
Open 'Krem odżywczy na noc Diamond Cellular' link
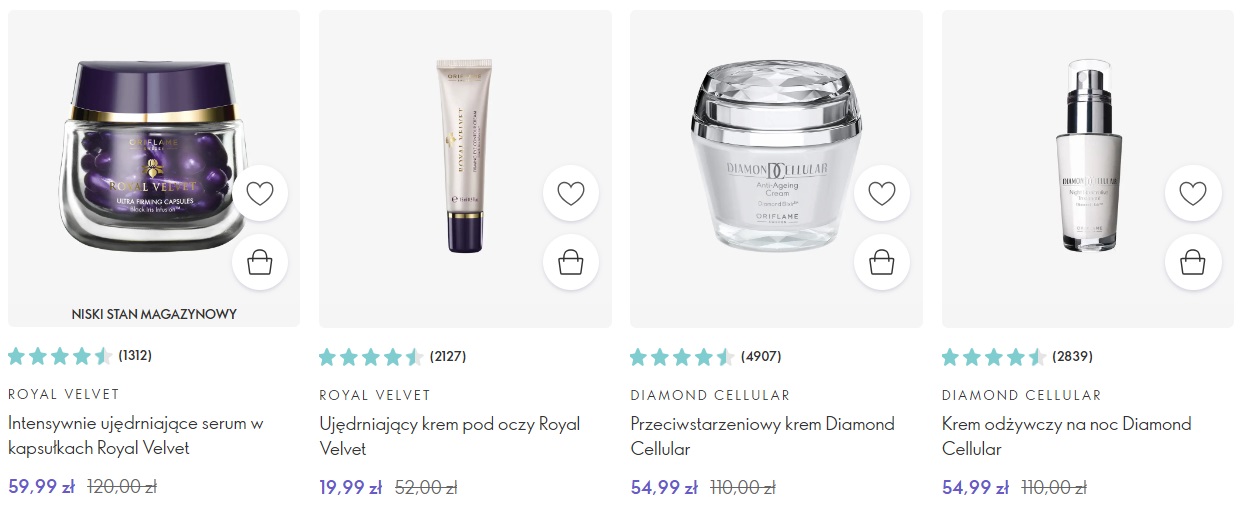1066,436
